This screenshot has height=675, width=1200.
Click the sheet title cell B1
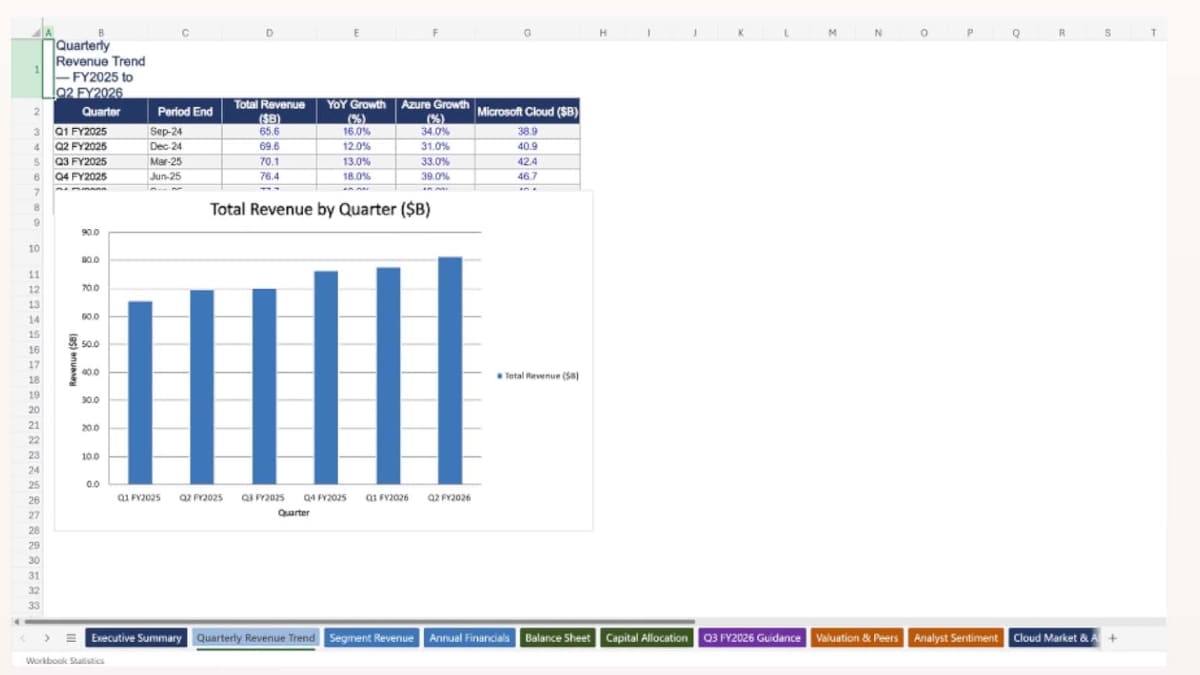100,69
